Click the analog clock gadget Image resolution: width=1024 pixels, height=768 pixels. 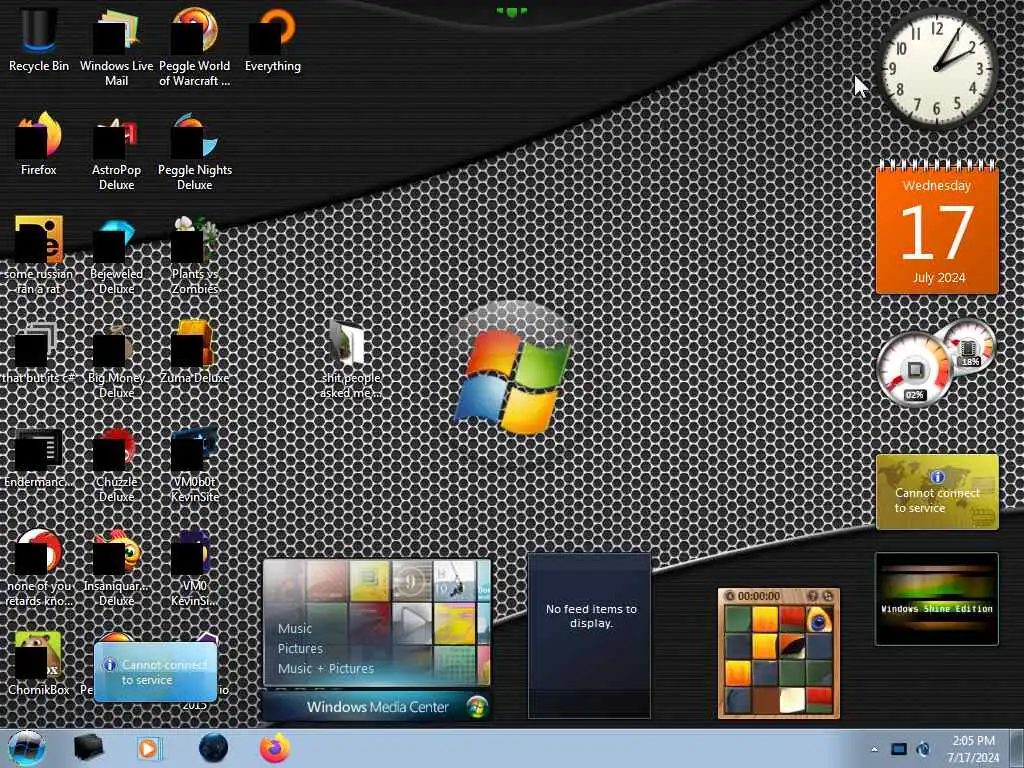[937, 68]
